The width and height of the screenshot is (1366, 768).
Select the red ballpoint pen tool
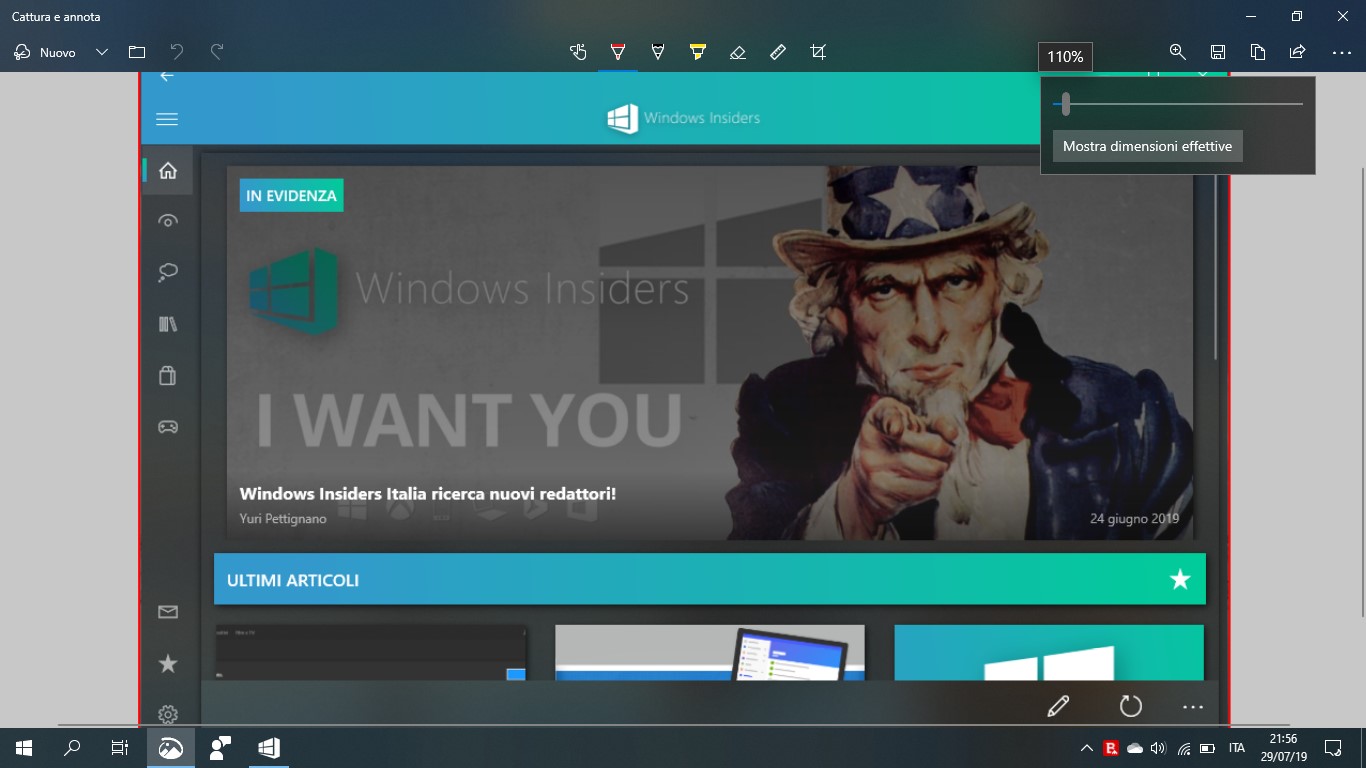618,52
